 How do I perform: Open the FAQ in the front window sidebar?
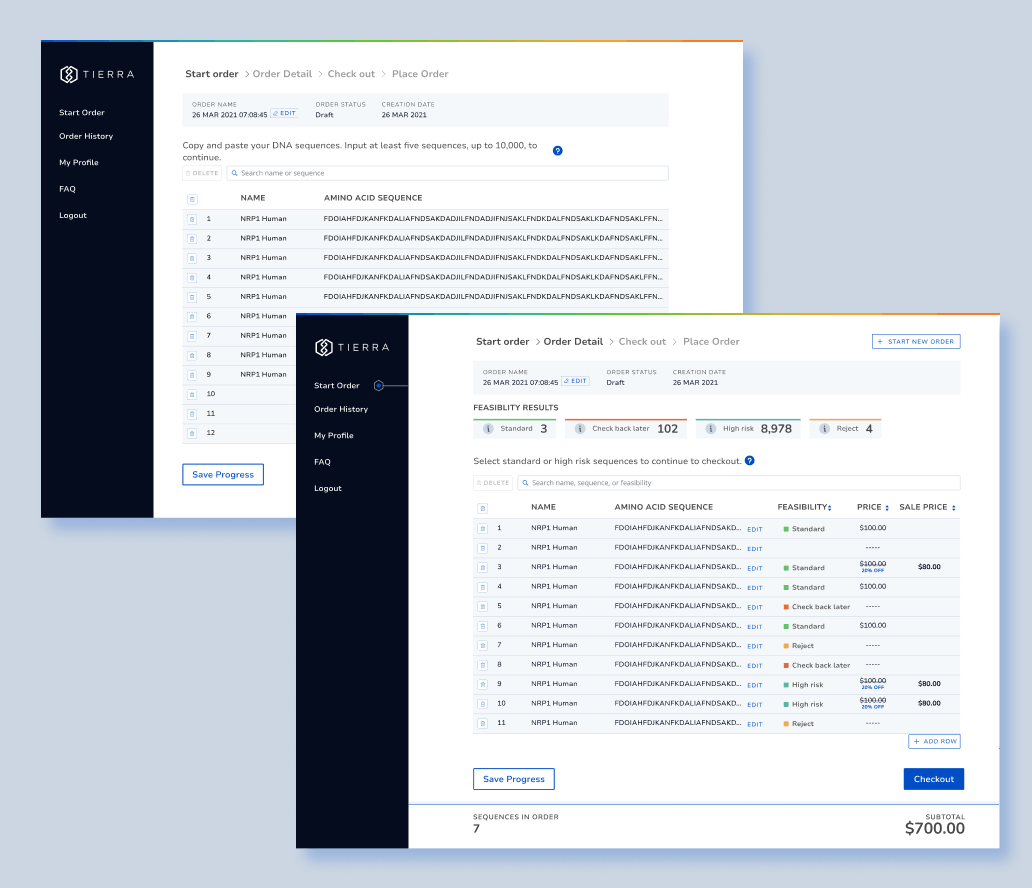pyautogui.click(x=322, y=462)
